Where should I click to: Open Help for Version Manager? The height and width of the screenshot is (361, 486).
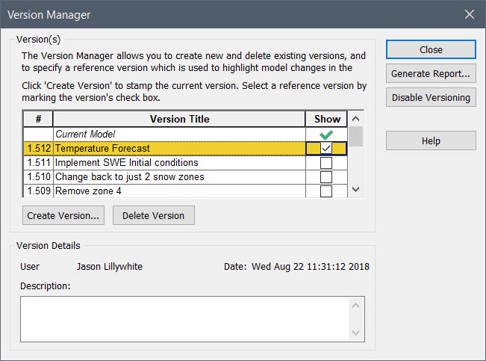pos(431,141)
